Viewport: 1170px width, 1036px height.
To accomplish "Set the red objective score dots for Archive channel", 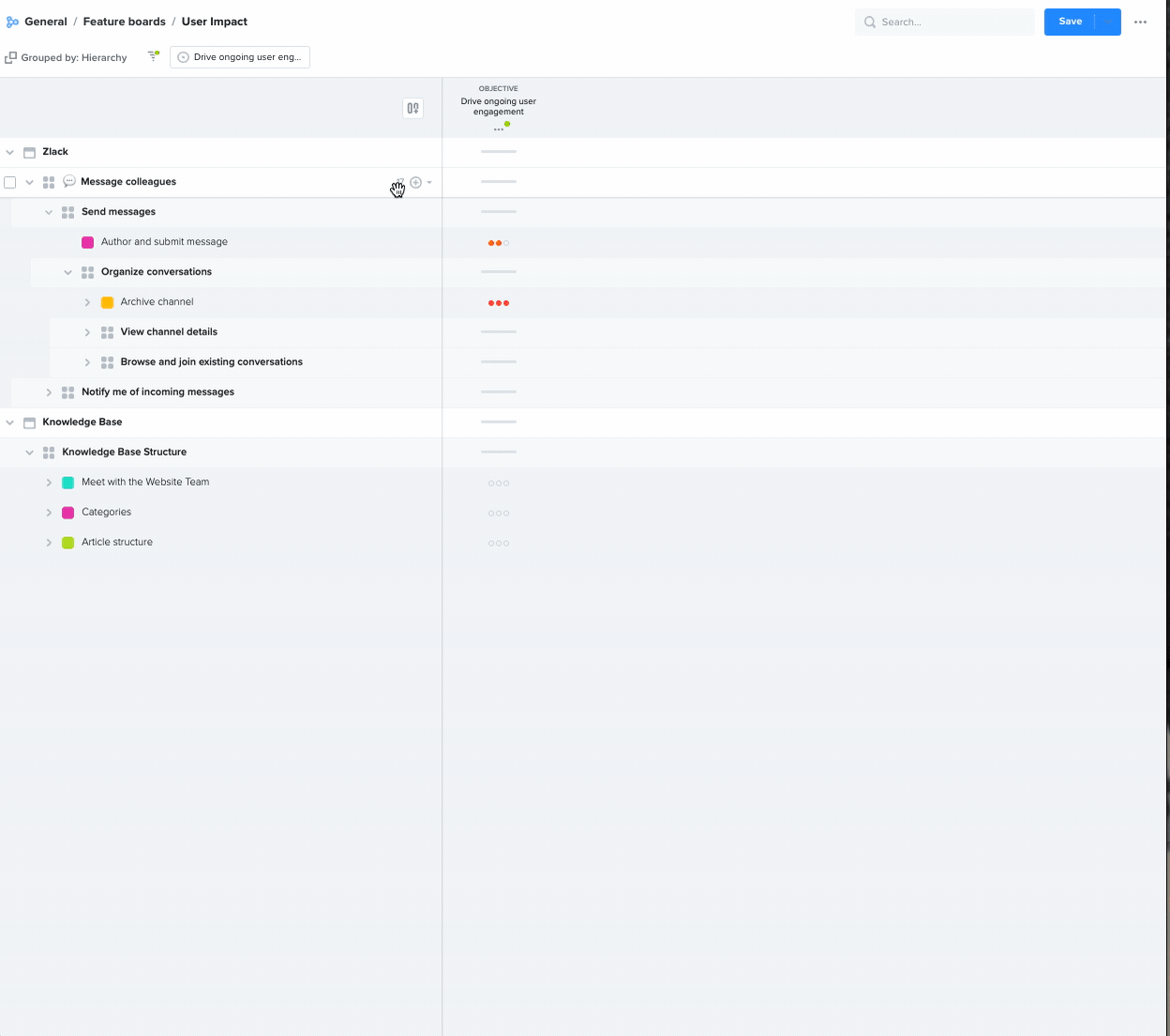I will pyautogui.click(x=499, y=303).
